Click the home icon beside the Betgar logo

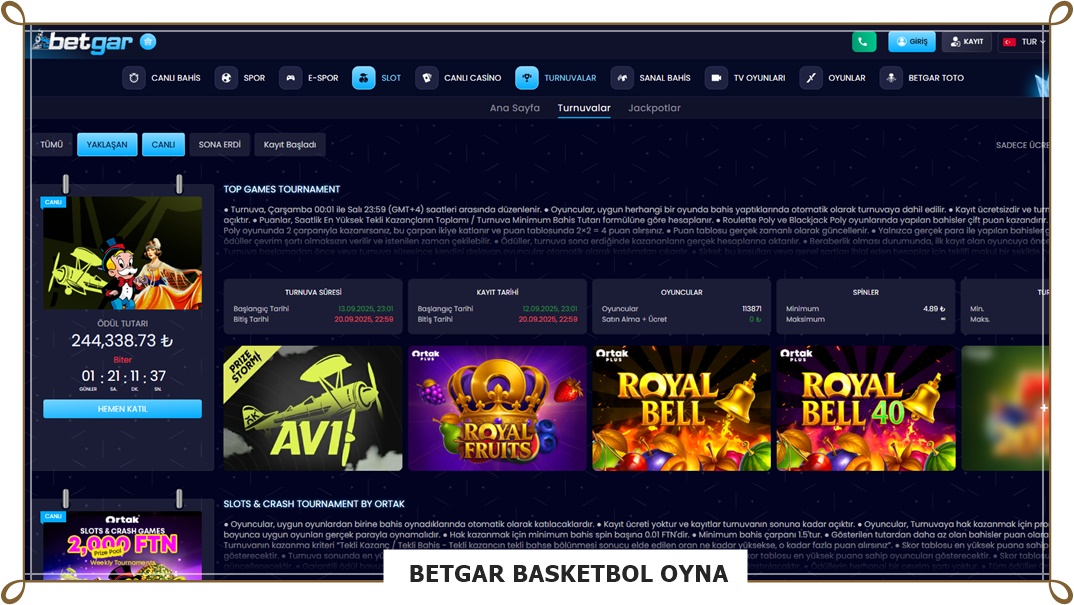click(148, 42)
